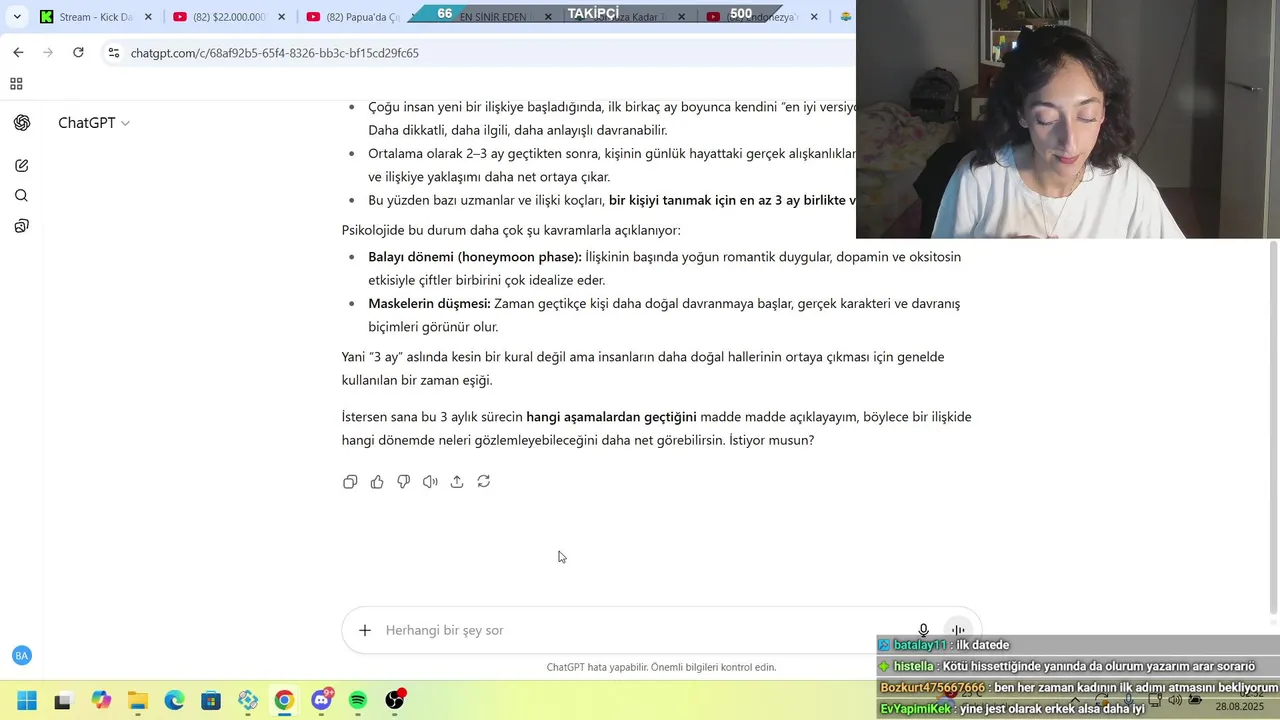
Task: Click the 'Psikolojide bu durum' paragraph line
Action: (511, 230)
